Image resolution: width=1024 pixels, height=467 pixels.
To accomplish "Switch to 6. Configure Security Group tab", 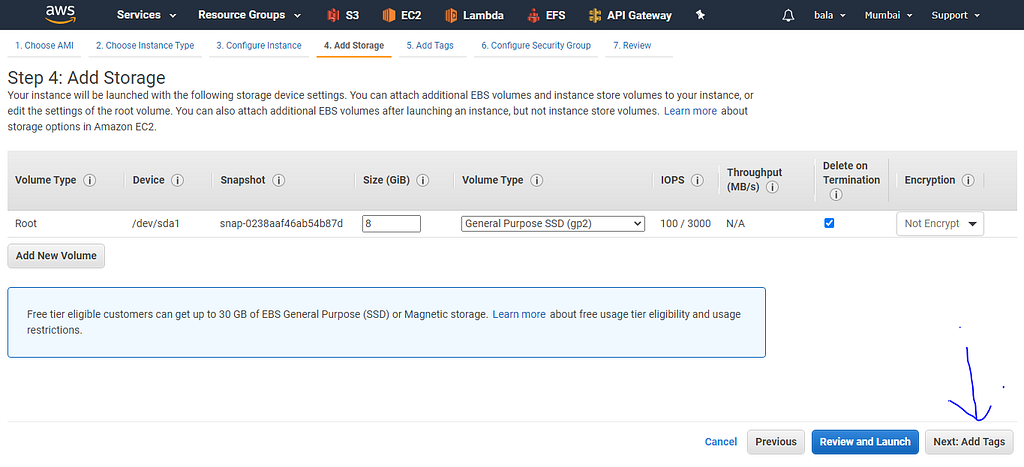I will pyautogui.click(x=535, y=45).
